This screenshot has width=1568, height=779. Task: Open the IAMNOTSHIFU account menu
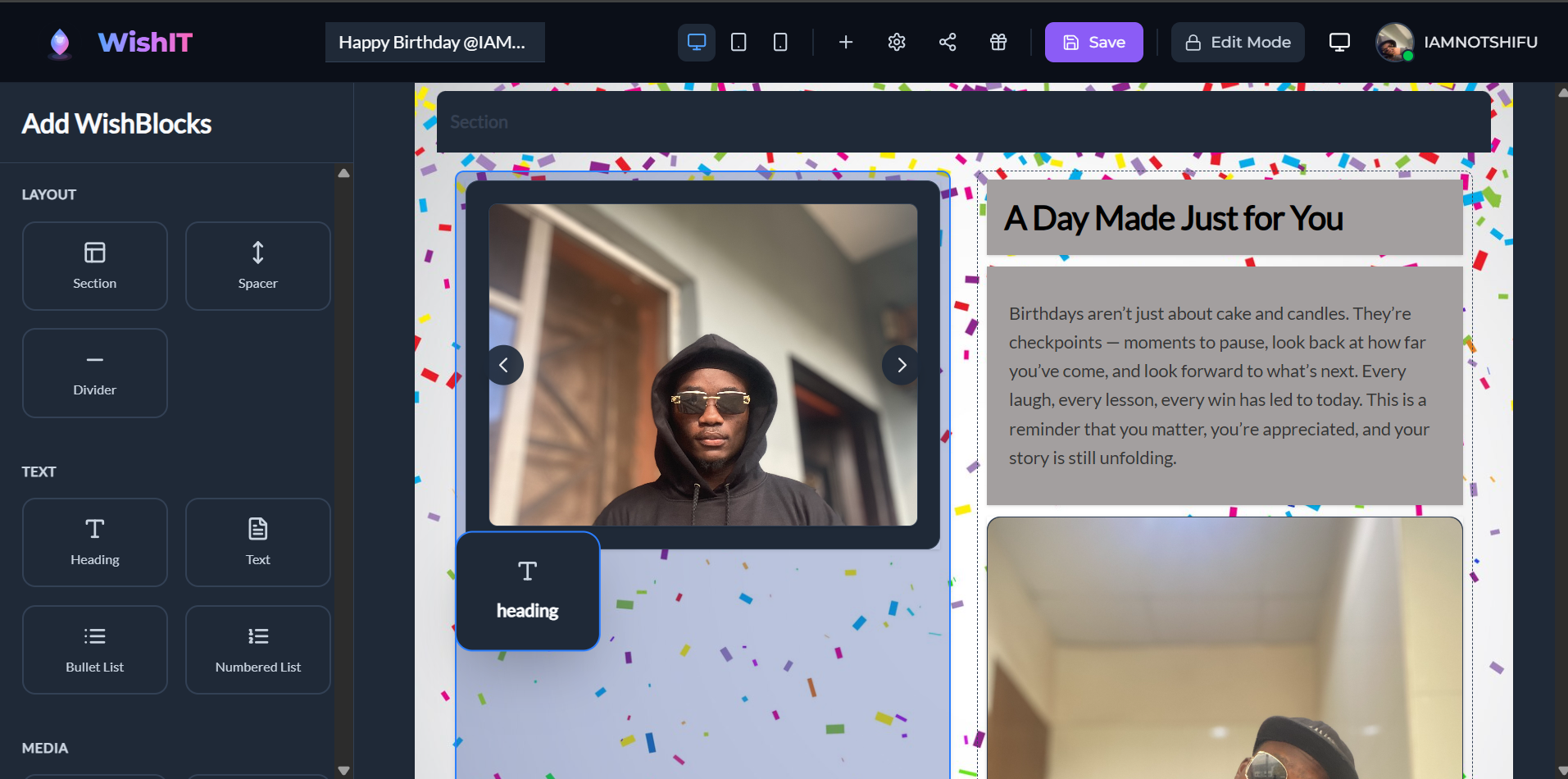pyautogui.click(x=1459, y=42)
